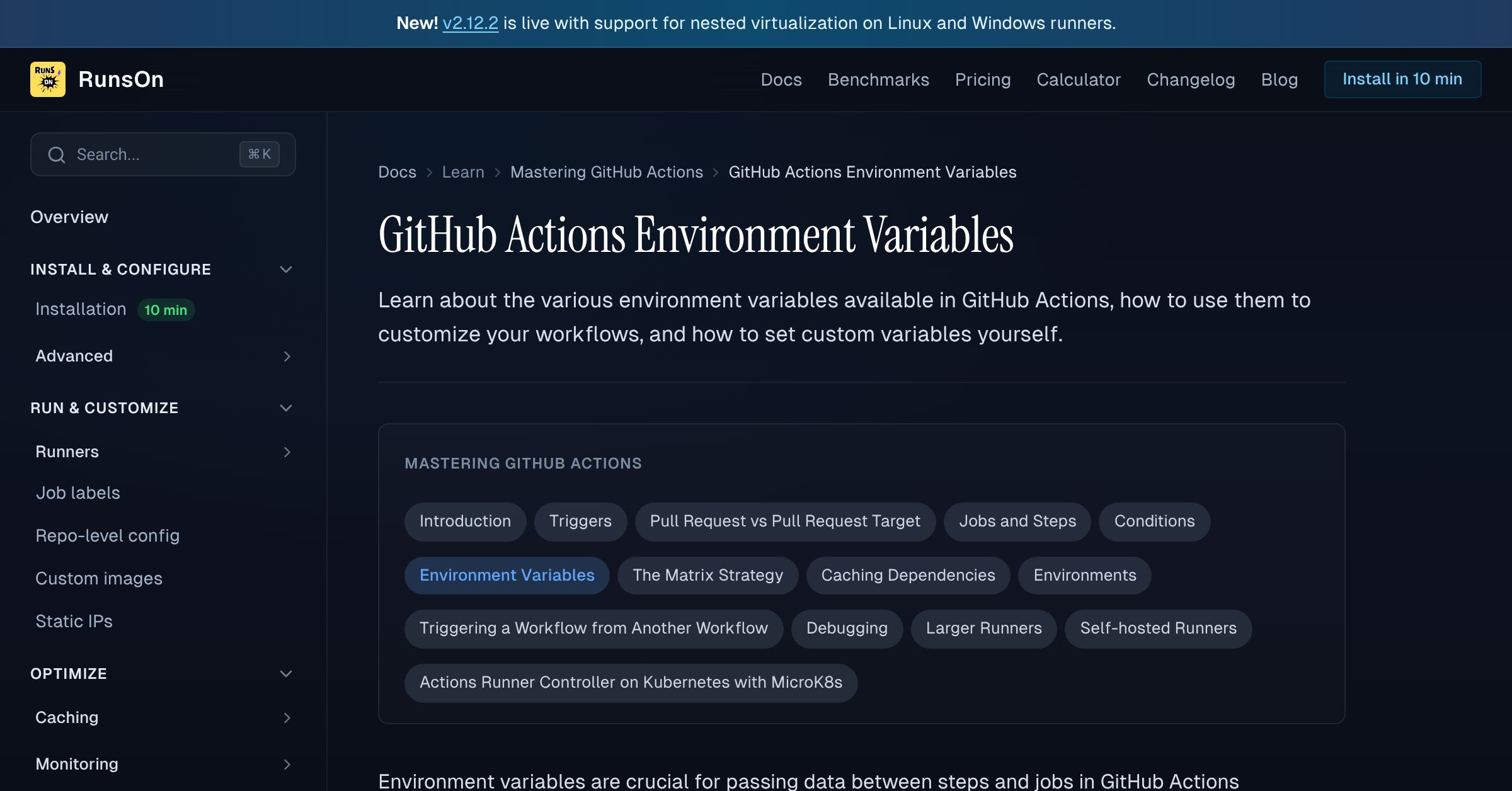Collapse the RUN & CUSTOMIZE section

pos(287,407)
